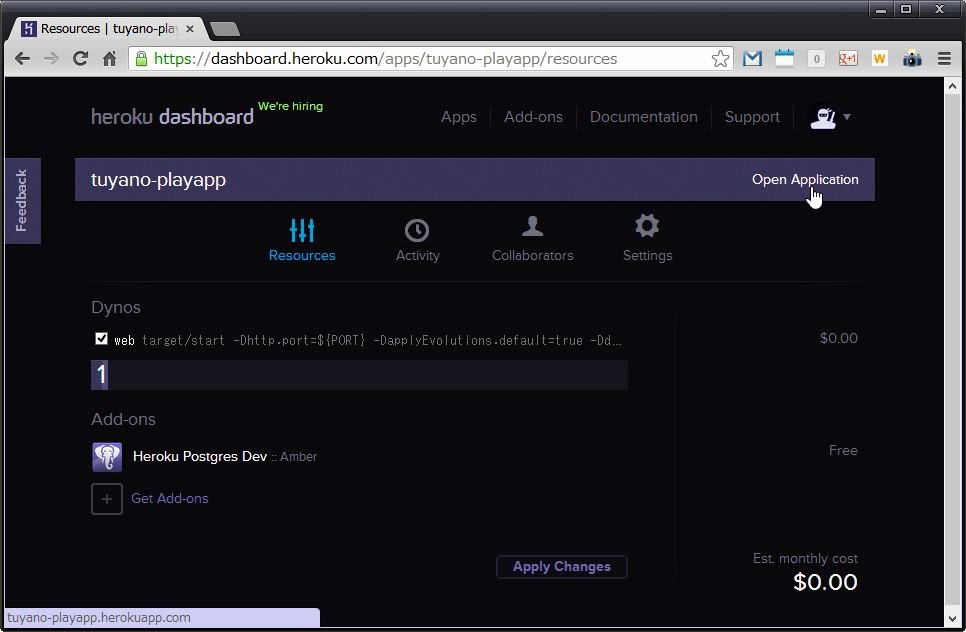
Task: Click the camera screenshot extension
Action: [x=911, y=59]
